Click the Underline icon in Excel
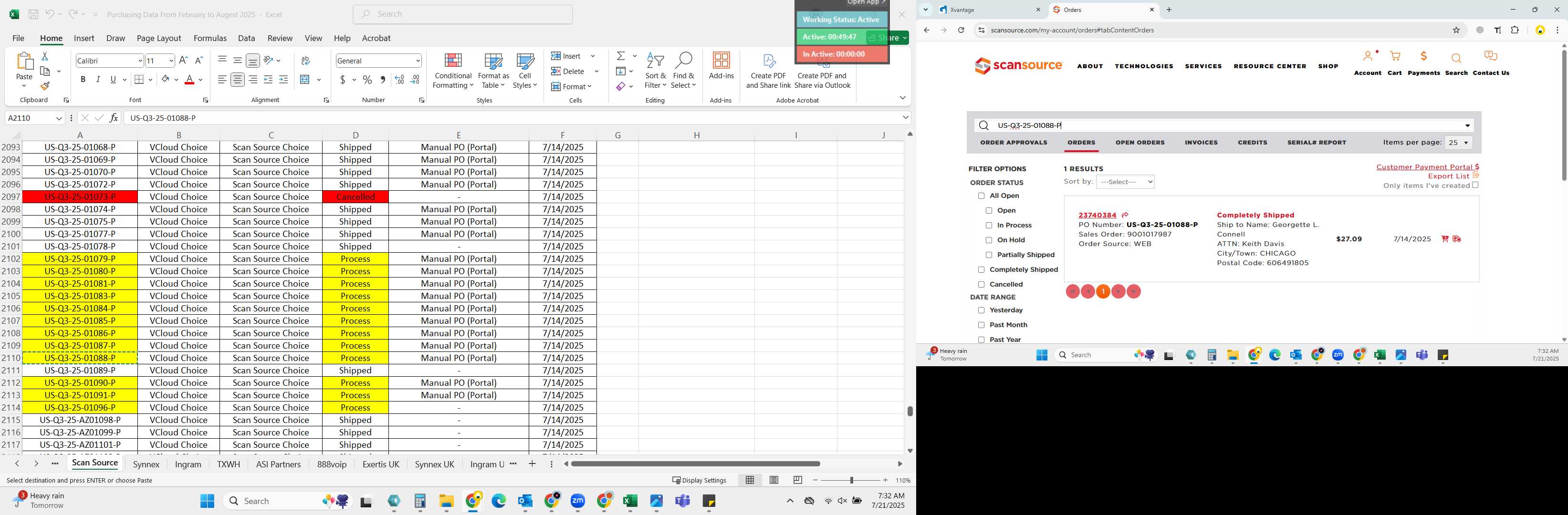The height and width of the screenshot is (515, 1568). (x=113, y=80)
